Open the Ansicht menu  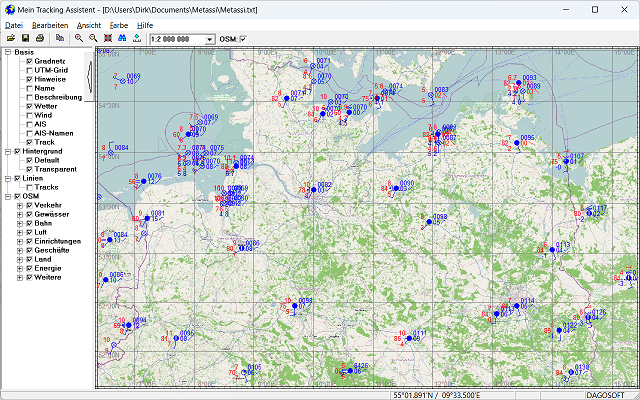pyautogui.click(x=88, y=23)
